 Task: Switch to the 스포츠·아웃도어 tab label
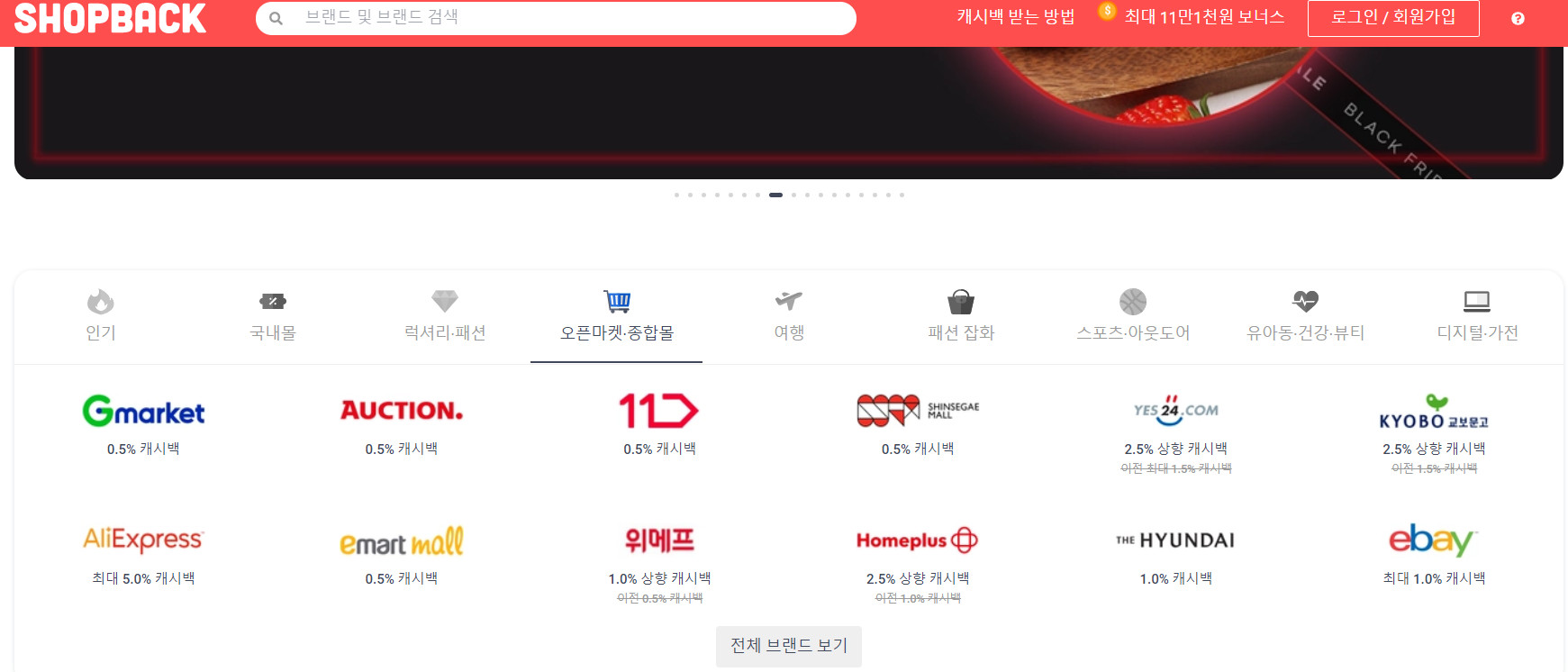pos(1133,332)
